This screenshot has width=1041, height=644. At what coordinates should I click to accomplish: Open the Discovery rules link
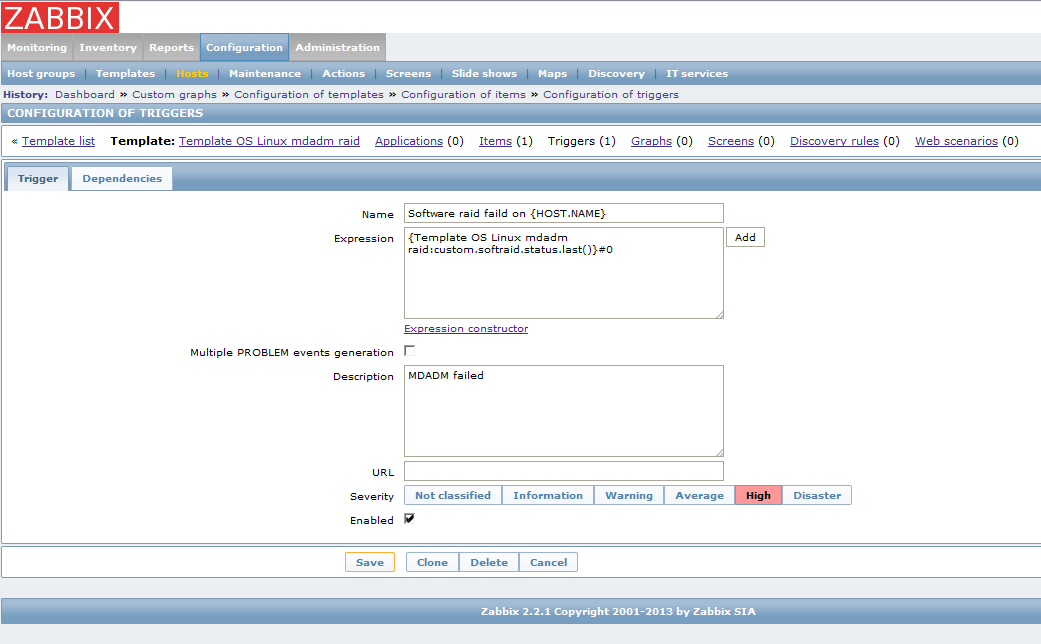click(x=834, y=141)
